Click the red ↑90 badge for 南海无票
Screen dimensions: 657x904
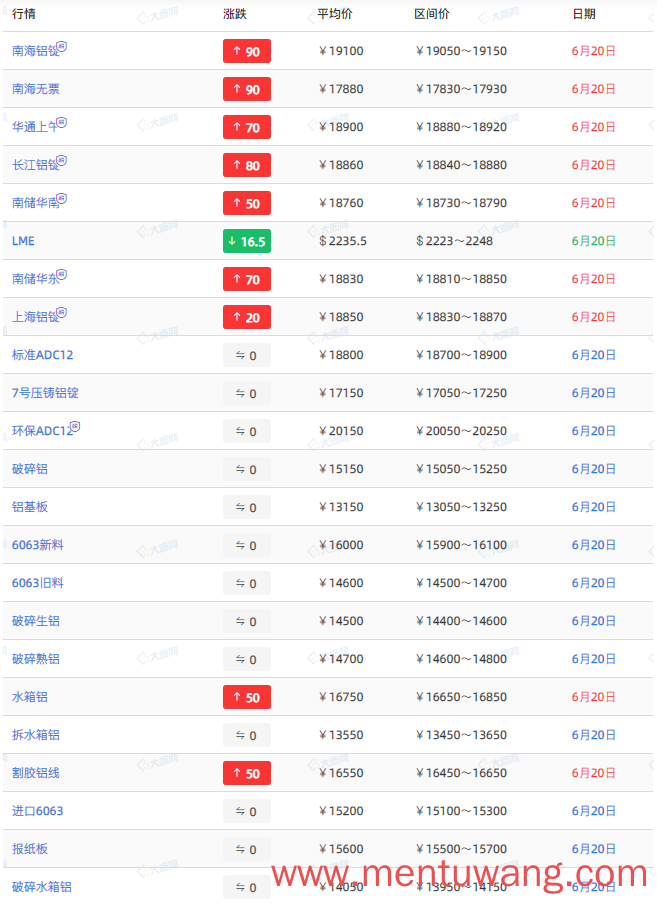(247, 89)
